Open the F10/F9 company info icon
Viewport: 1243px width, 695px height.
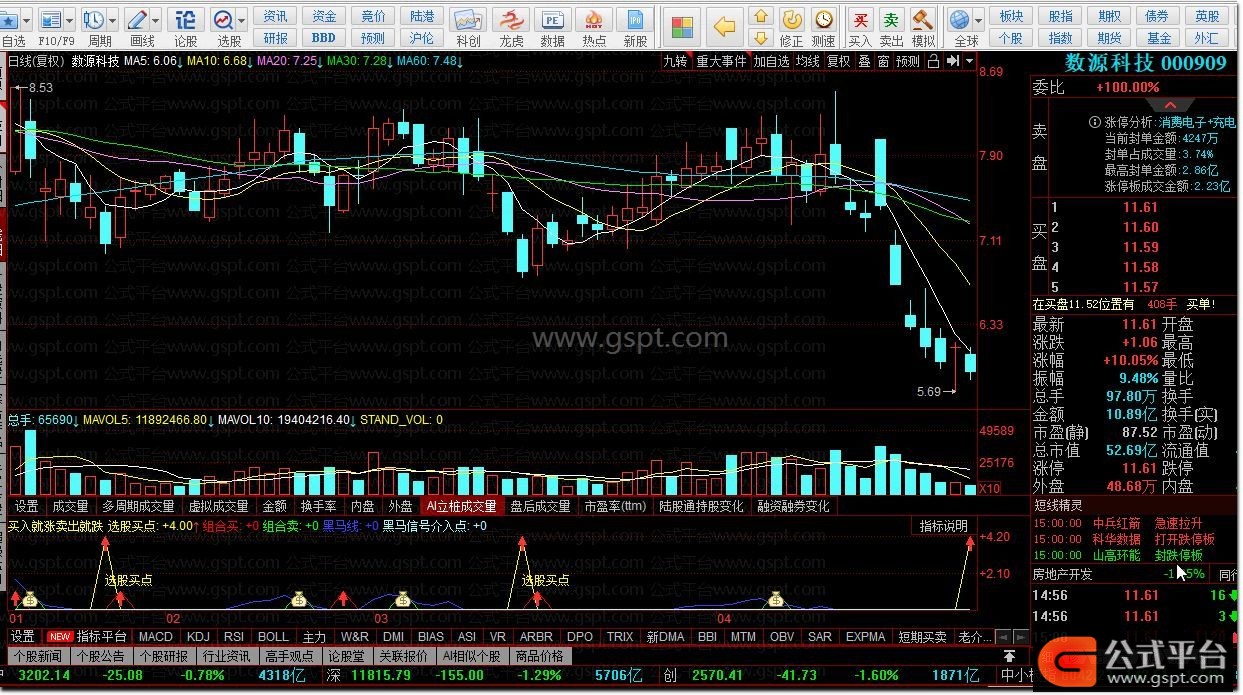50,19
